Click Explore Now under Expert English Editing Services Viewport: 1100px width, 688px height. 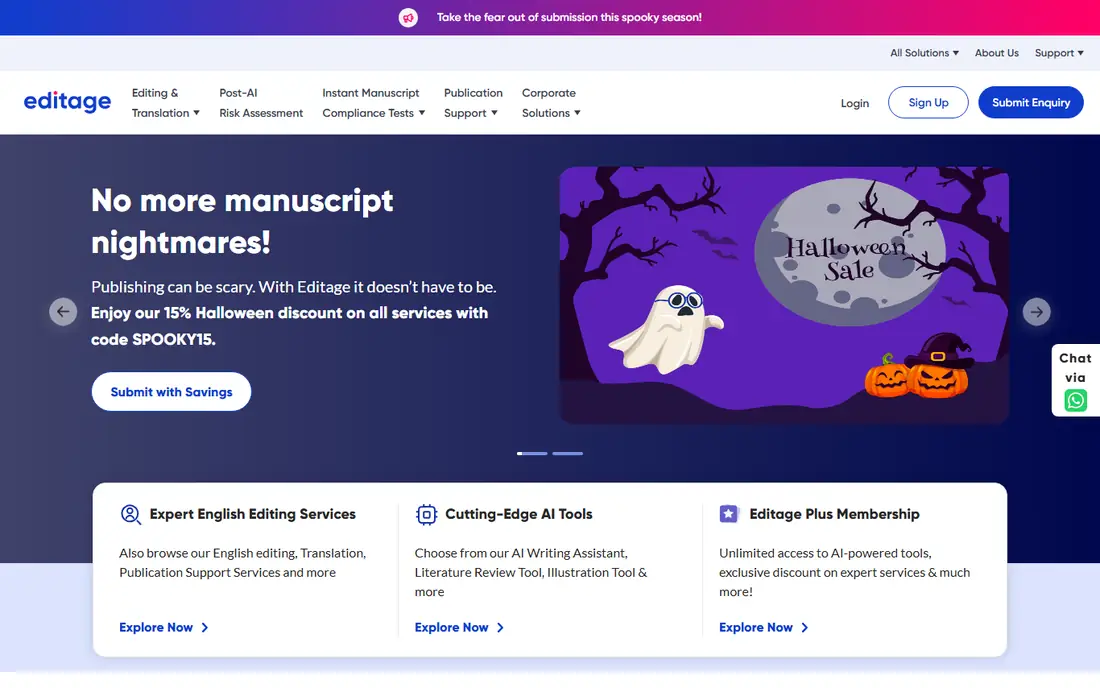[x=156, y=628]
